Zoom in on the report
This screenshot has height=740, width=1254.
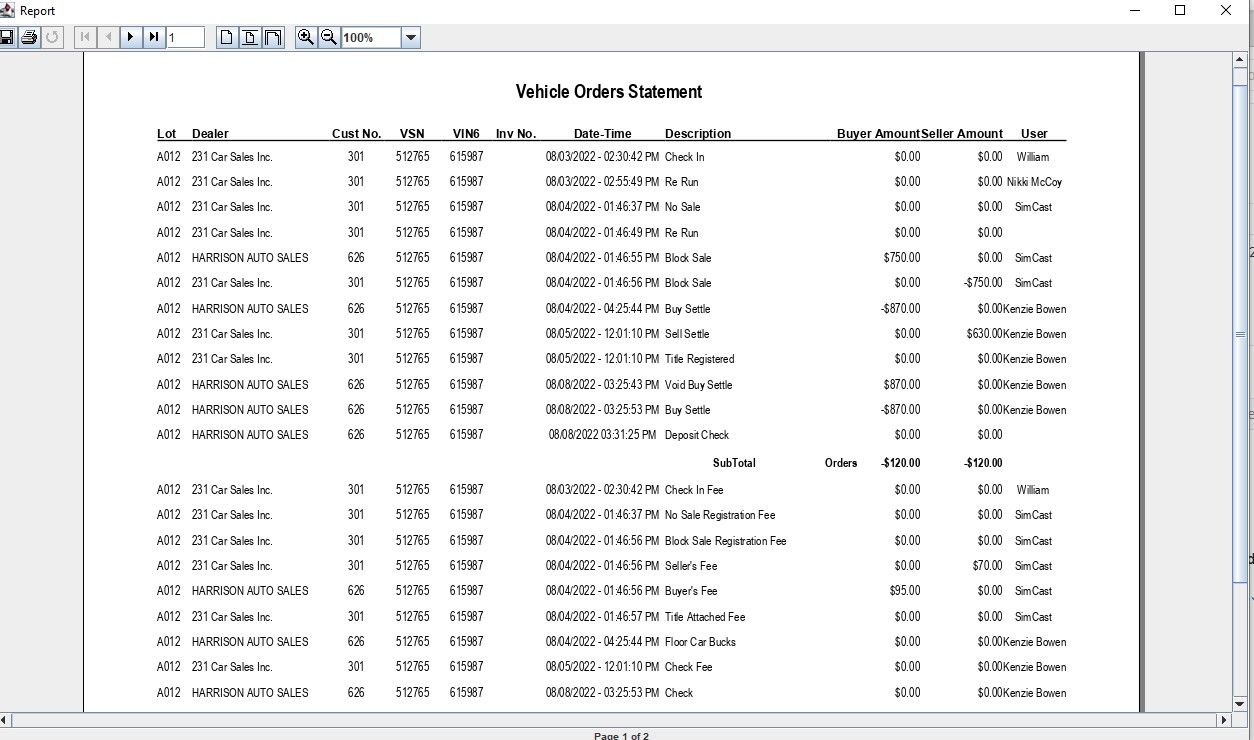coord(306,37)
